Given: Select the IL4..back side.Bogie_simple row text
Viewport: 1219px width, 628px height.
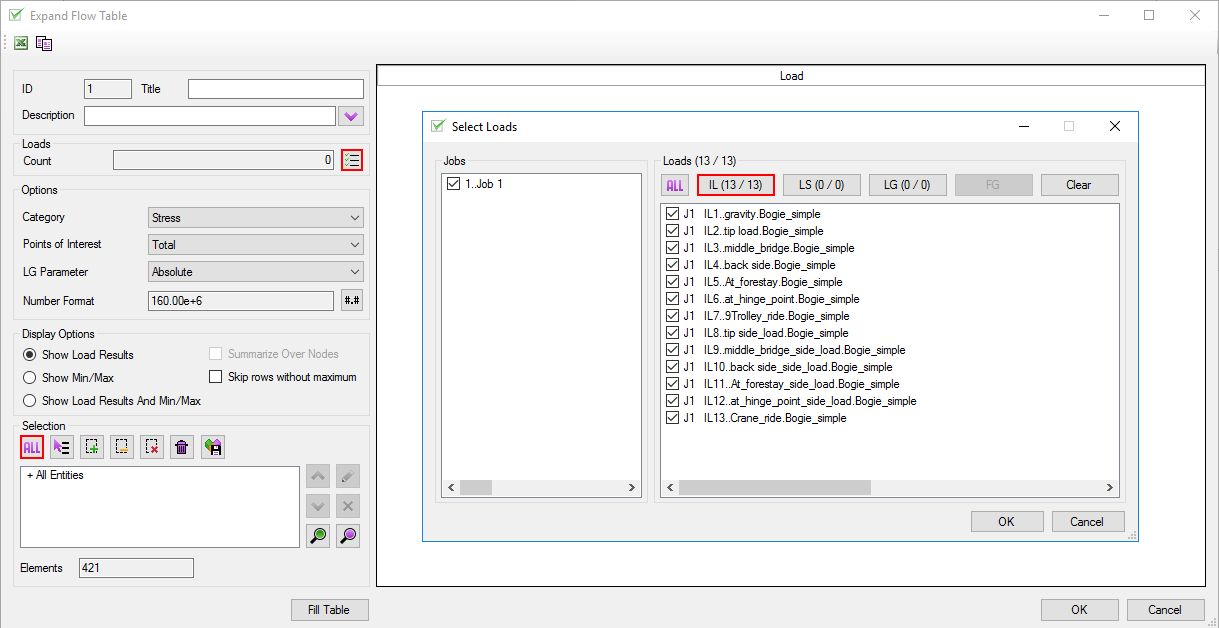Looking at the screenshot, I should click(770, 265).
